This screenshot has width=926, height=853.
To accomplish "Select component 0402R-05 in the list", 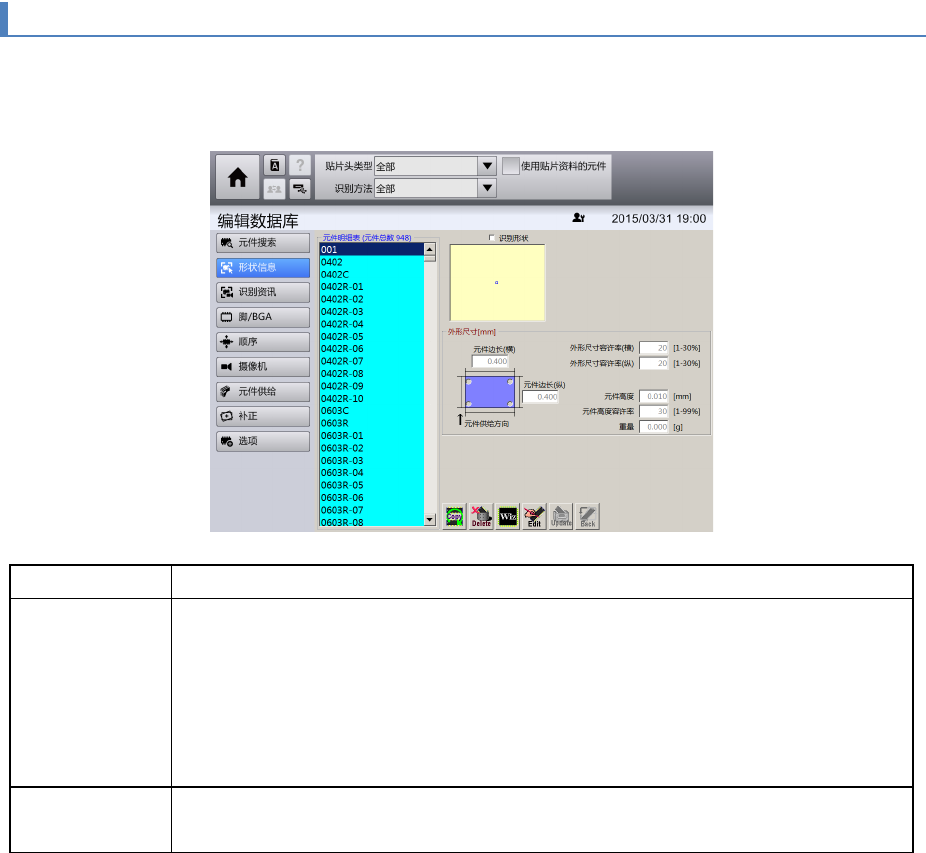I will pyautogui.click(x=371, y=337).
